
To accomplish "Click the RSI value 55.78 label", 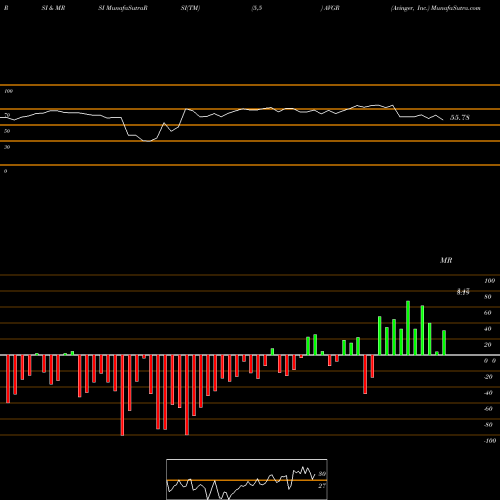I will (x=460, y=118).
